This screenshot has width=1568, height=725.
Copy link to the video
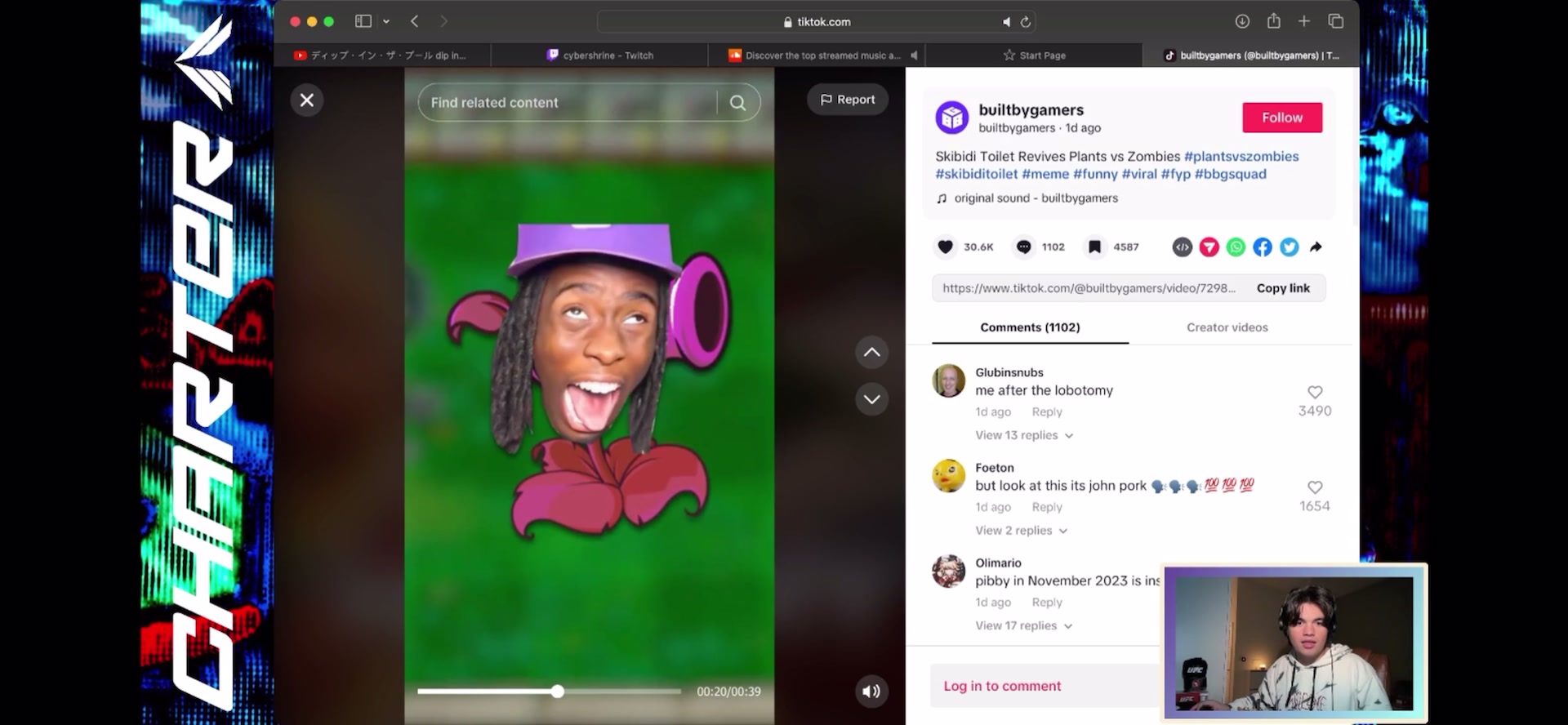tap(1283, 288)
